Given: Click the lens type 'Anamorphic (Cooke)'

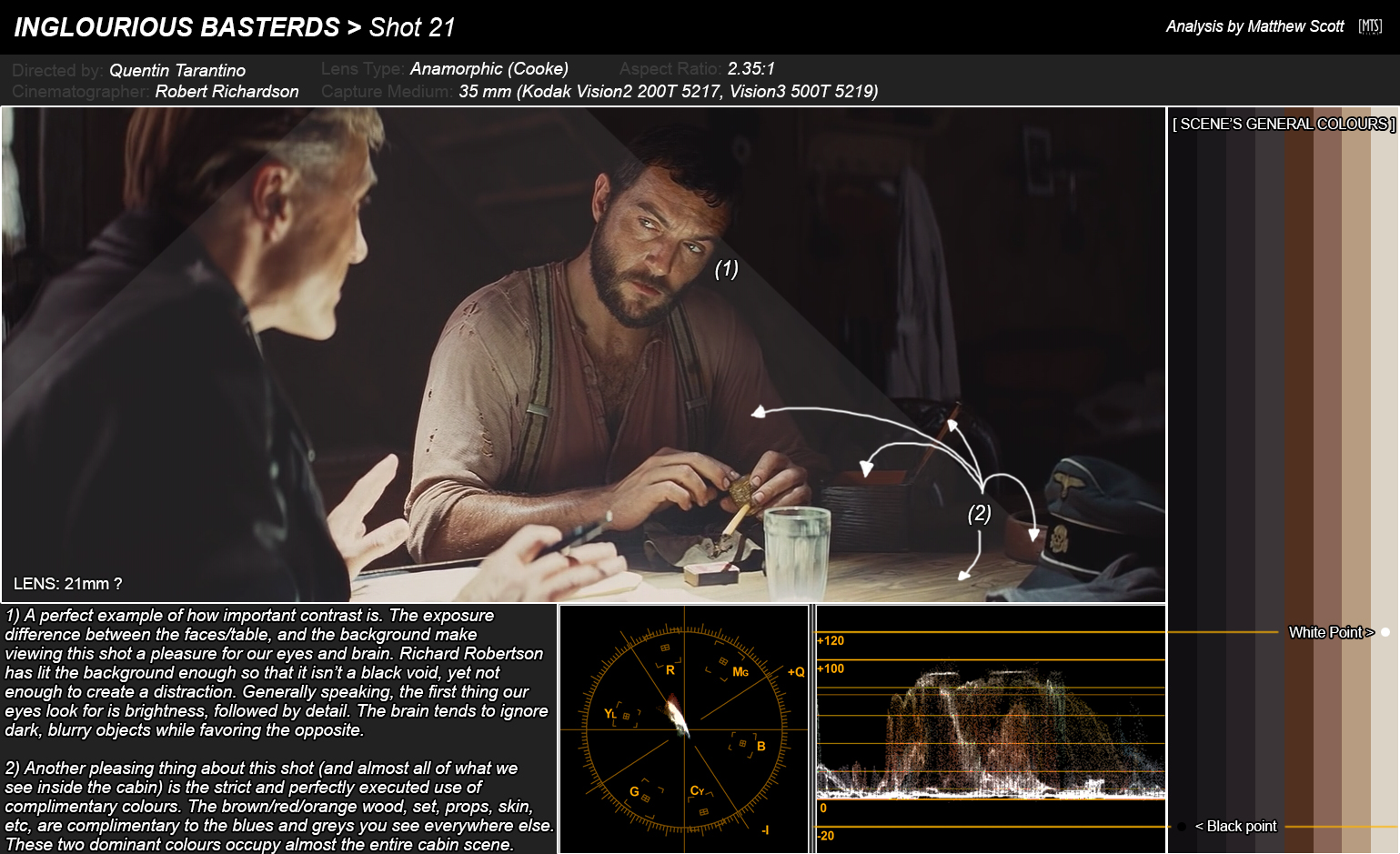Looking at the screenshot, I should point(489,68).
